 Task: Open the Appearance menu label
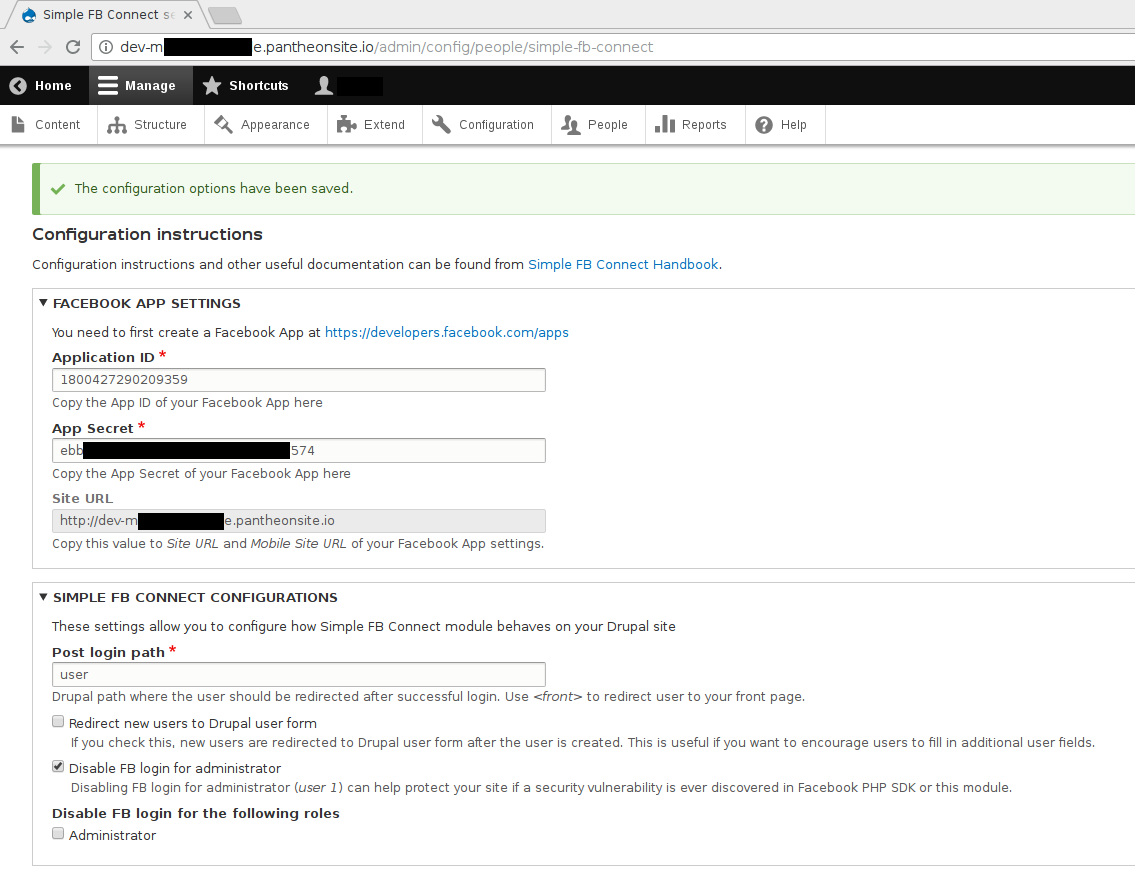275,124
